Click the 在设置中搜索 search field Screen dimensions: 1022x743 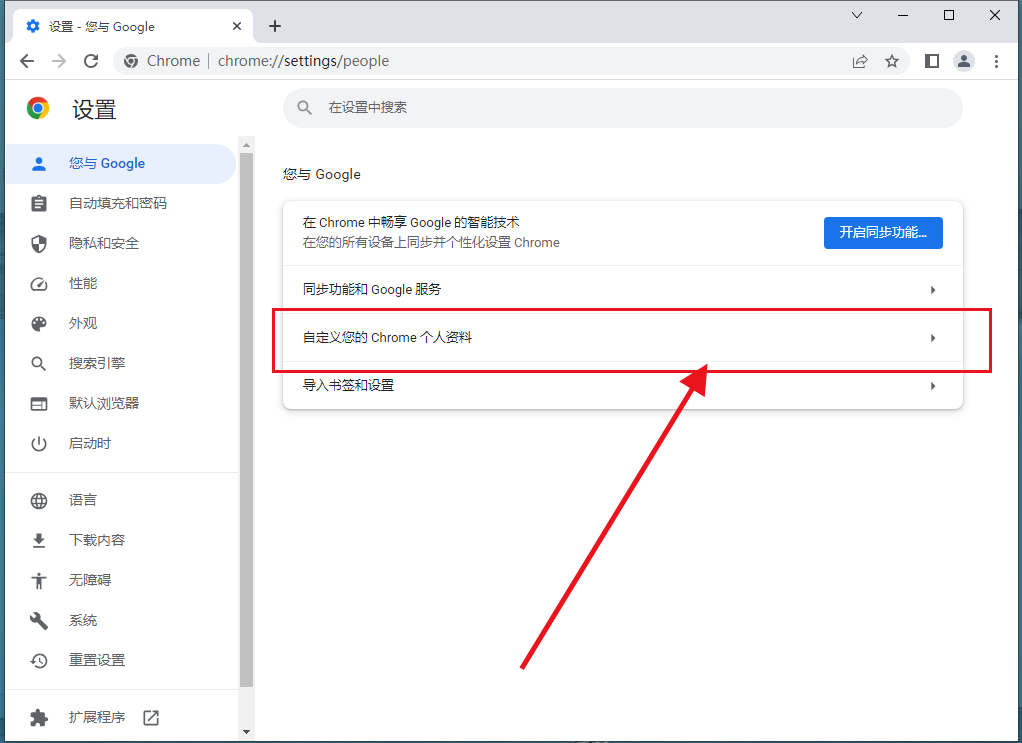pyautogui.click(x=622, y=107)
